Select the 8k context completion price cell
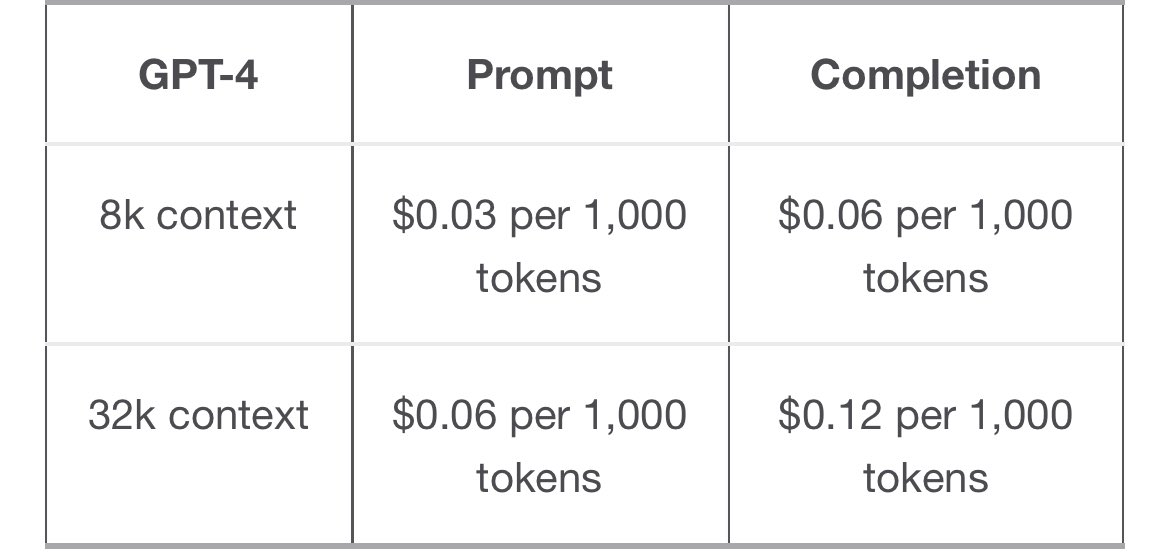Viewport: 1170px width, 554px height. (925, 245)
